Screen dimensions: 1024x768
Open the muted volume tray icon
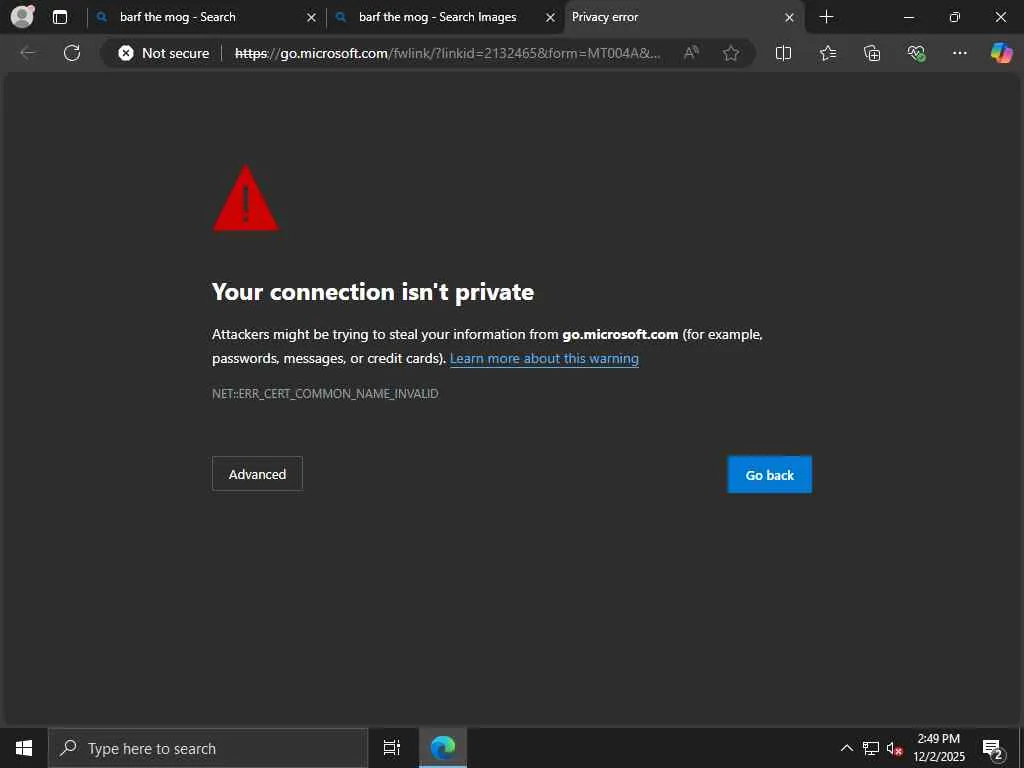(894, 748)
